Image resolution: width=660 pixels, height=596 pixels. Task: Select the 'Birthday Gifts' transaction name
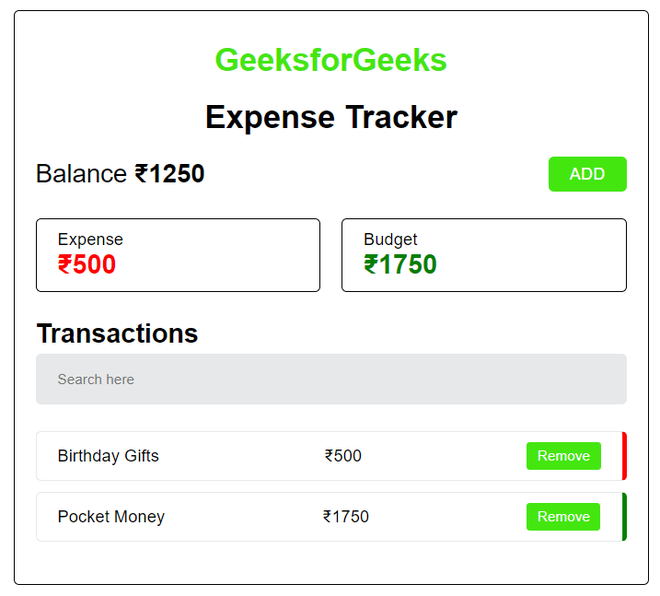coord(108,456)
